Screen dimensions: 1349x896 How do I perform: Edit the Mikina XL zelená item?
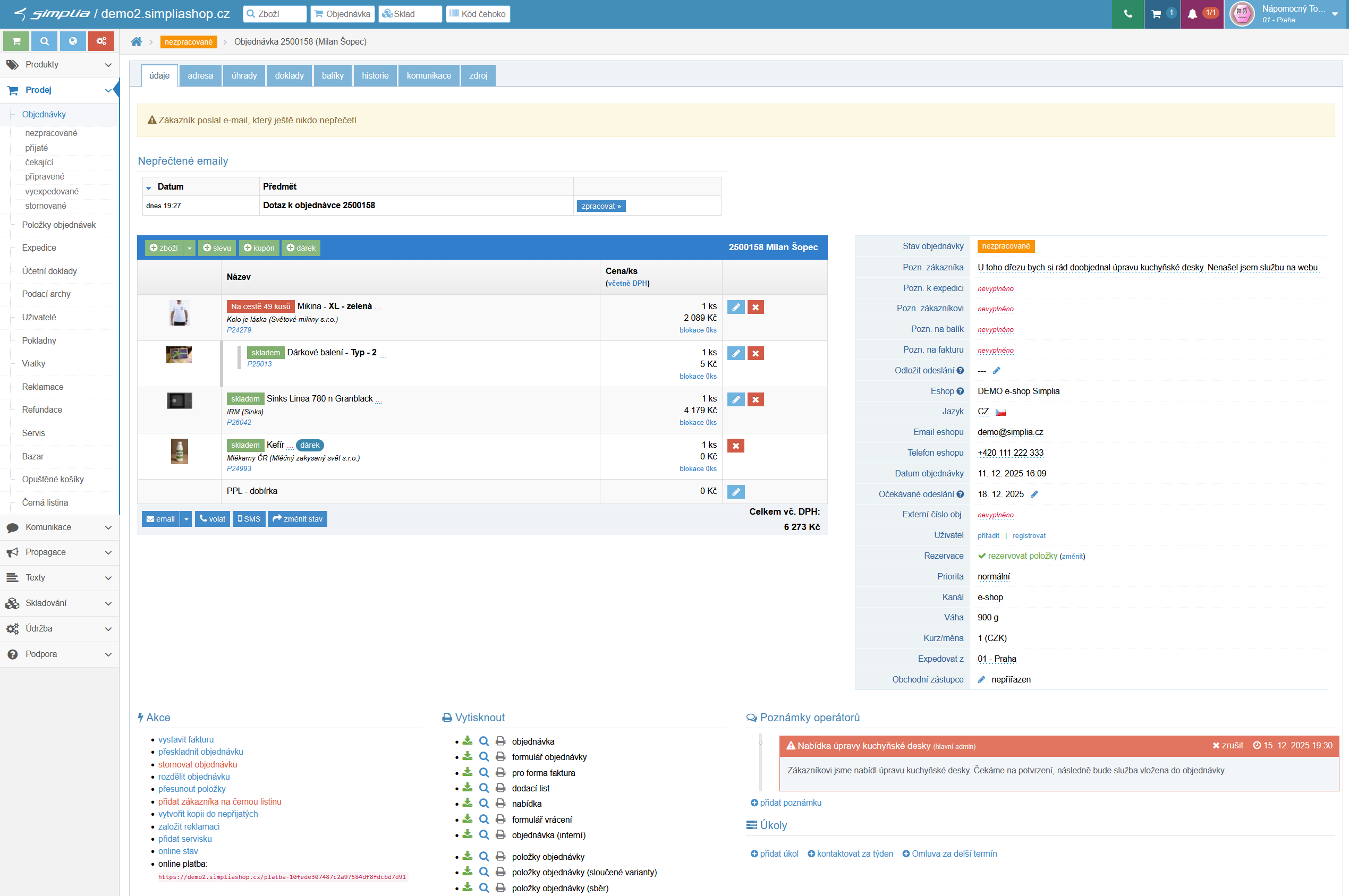(x=736, y=308)
